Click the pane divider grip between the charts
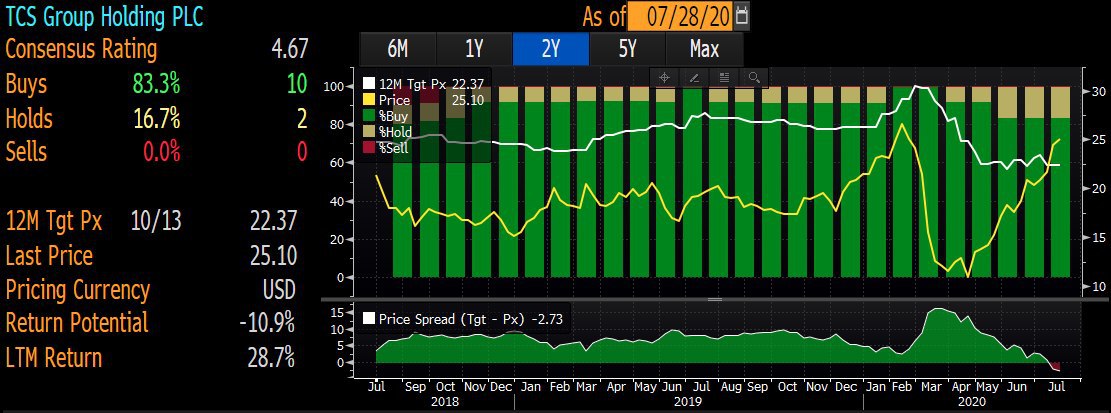 coord(715,300)
